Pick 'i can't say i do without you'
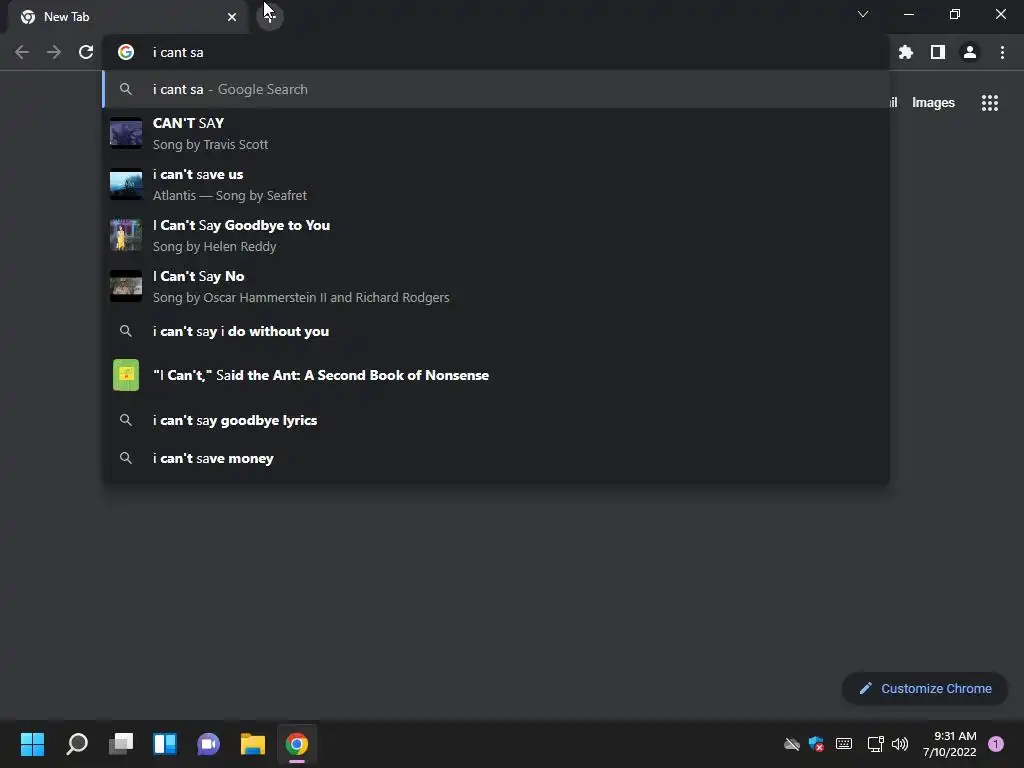Viewport: 1024px width, 768px height. point(496,331)
